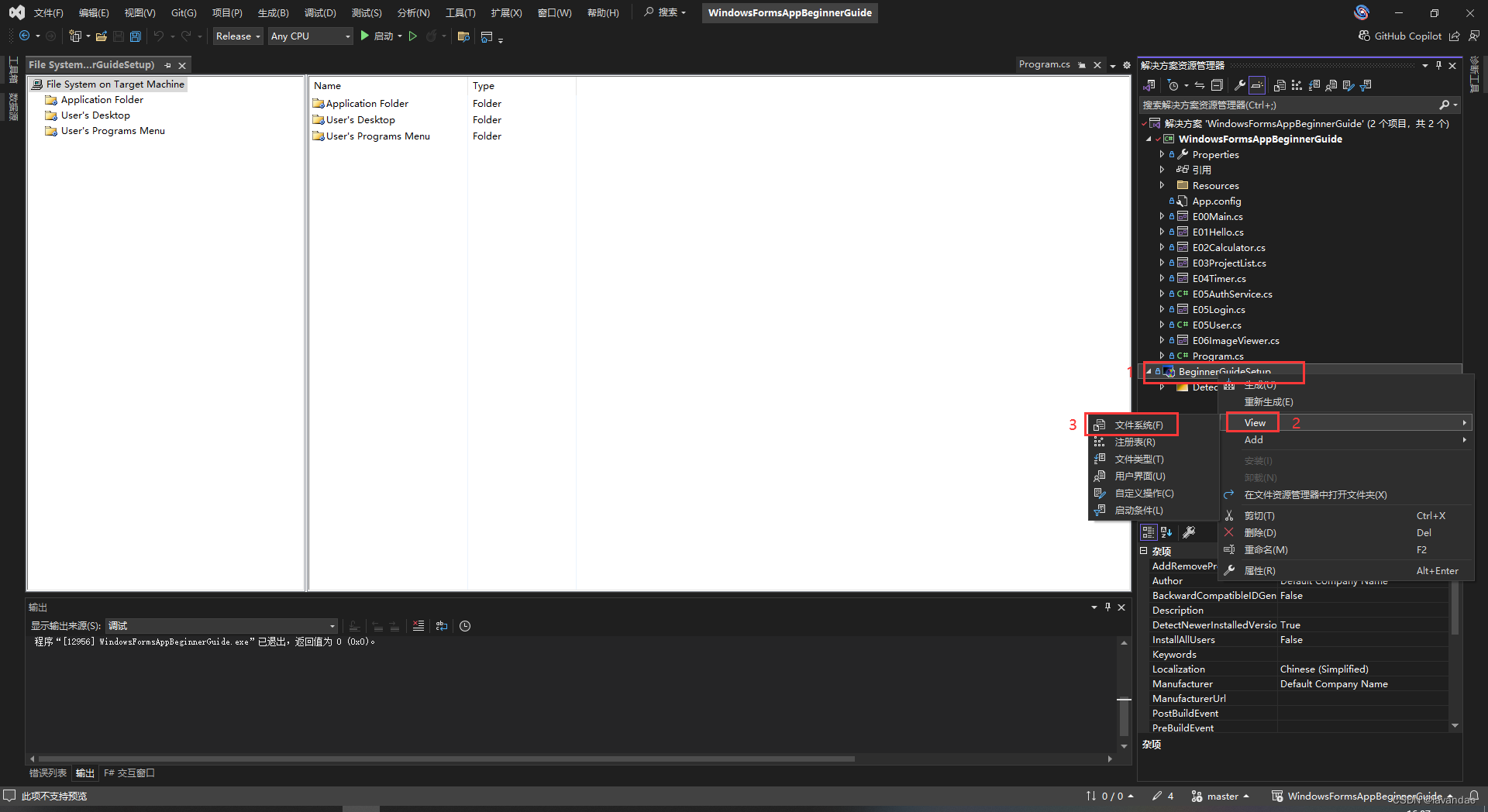Open Properties via the wrench icon in Solution Explorer
The width and height of the screenshot is (1488, 812).
[1240, 85]
